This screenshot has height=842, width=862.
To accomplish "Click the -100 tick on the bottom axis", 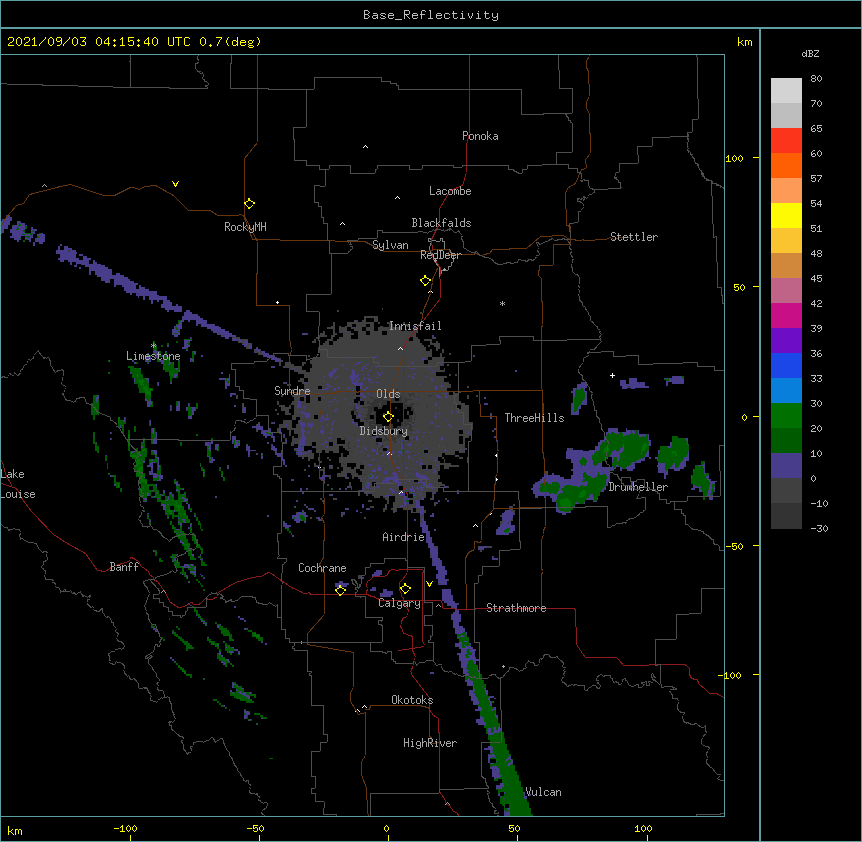I will point(126,828).
